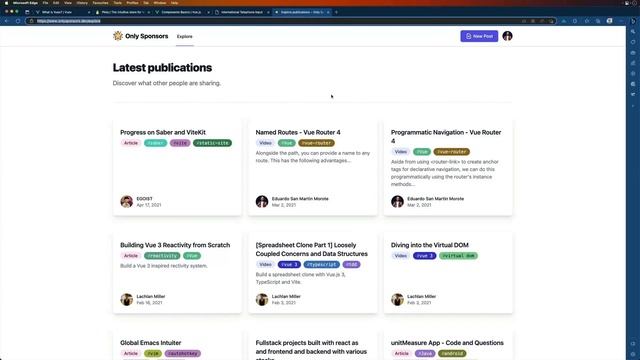Close the Explore publications tab
The image size is (640, 360).
(328, 12)
